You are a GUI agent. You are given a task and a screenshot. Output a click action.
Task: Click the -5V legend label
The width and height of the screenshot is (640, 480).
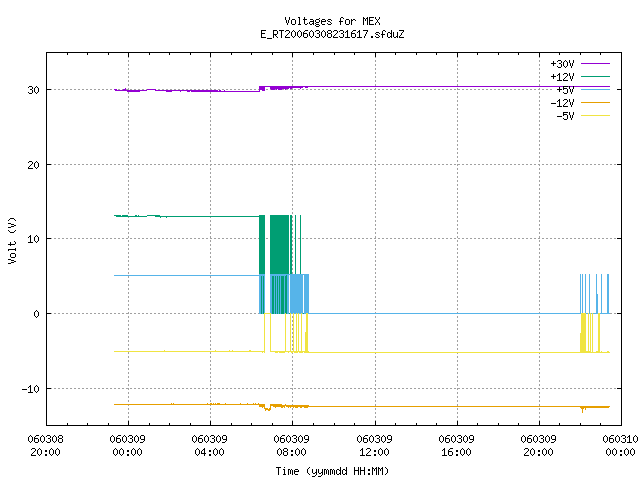pyautogui.click(x=565, y=116)
